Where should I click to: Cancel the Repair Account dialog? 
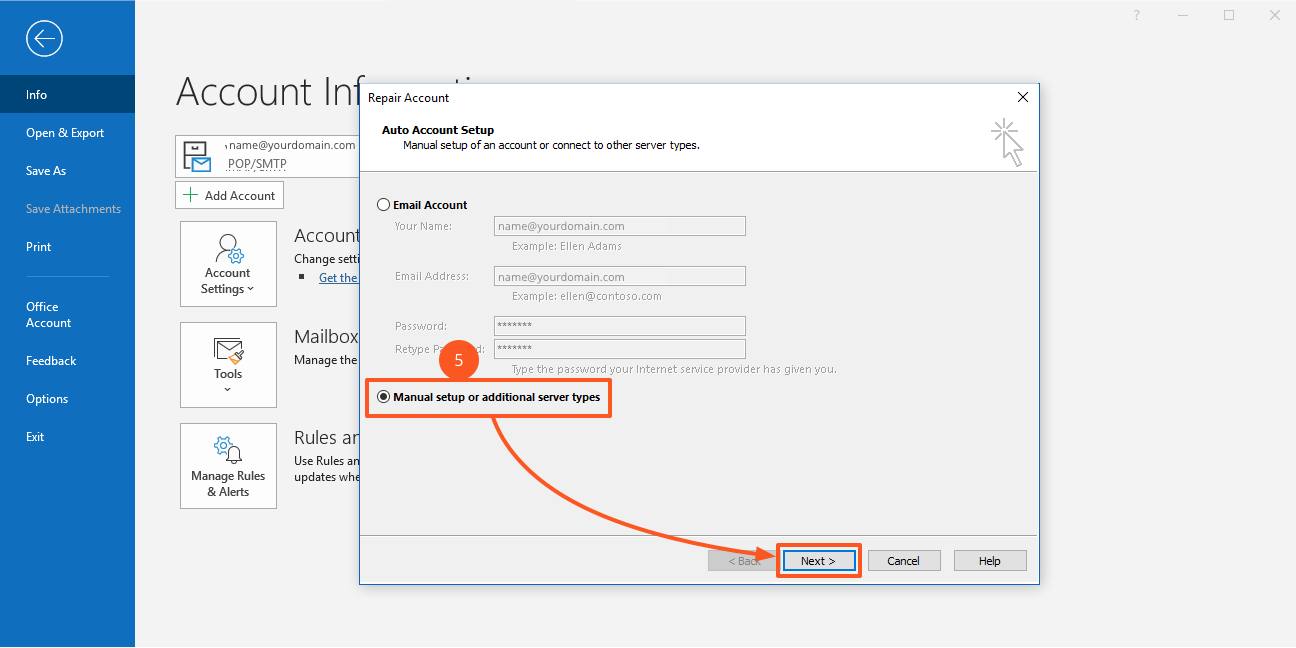pos(903,561)
